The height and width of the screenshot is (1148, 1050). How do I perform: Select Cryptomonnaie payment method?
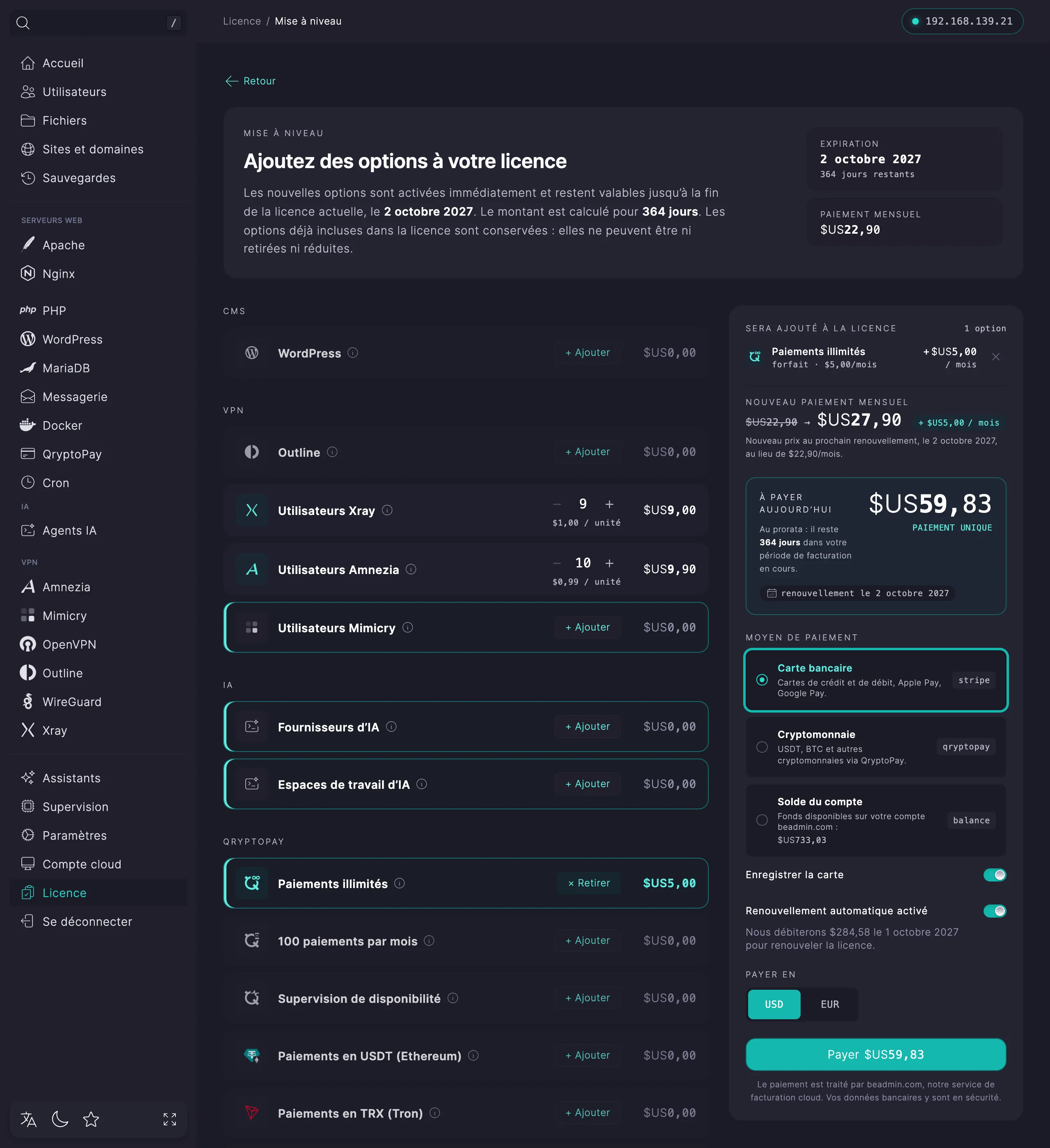pyautogui.click(x=876, y=747)
